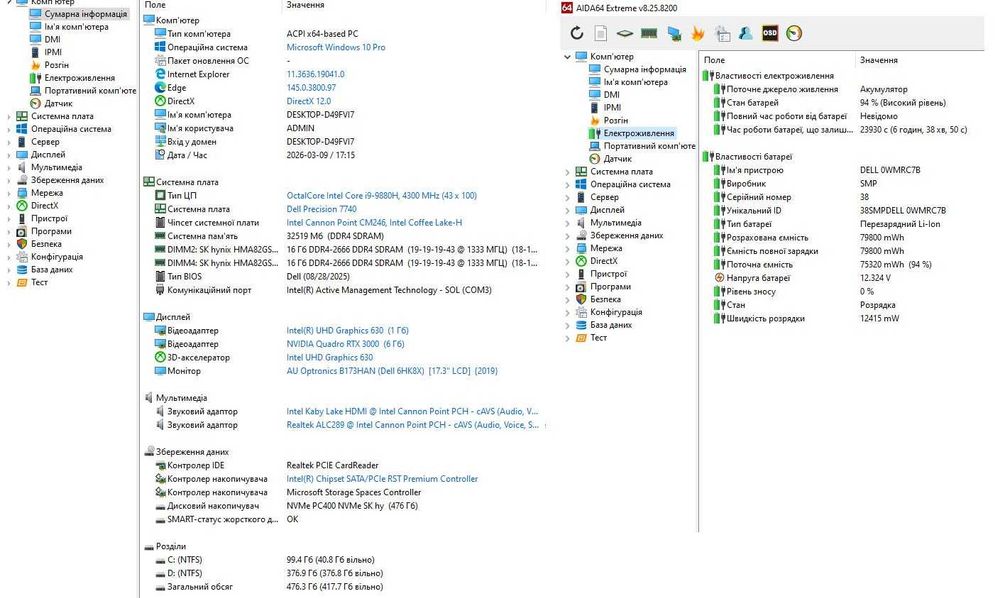Click the Edge browser icon in the summary list
Viewport: 1000px width, 598px height.
coord(160,87)
